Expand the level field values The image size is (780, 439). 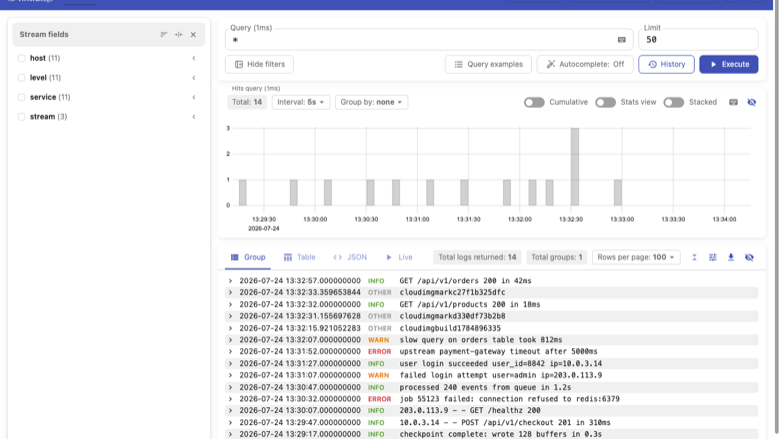pyautogui.click(x=194, y=78)
